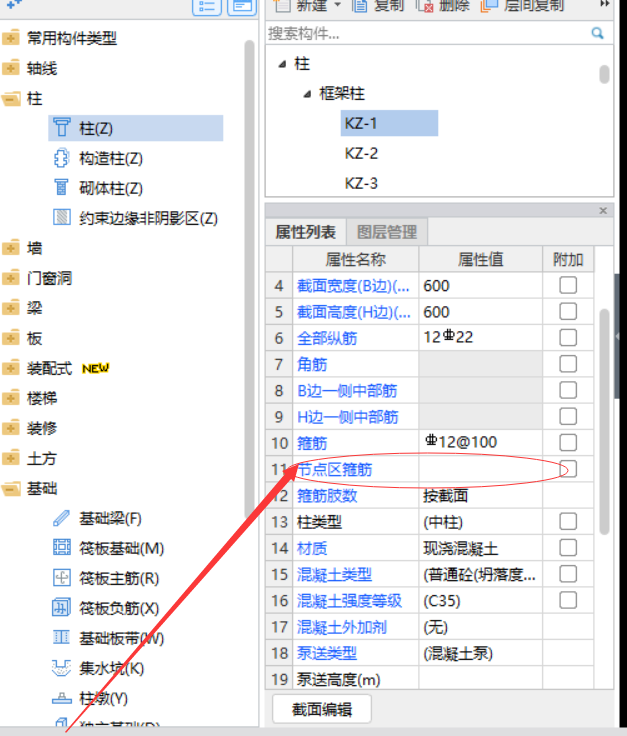The width and height of the screenshot is (627, 736).
Task: Select KZ-2 in component list
Action: click(361, 153)
